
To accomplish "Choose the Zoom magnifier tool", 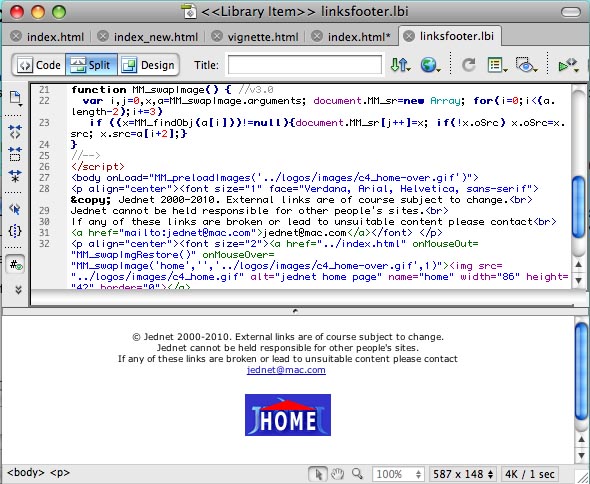I will coord(357,474).
